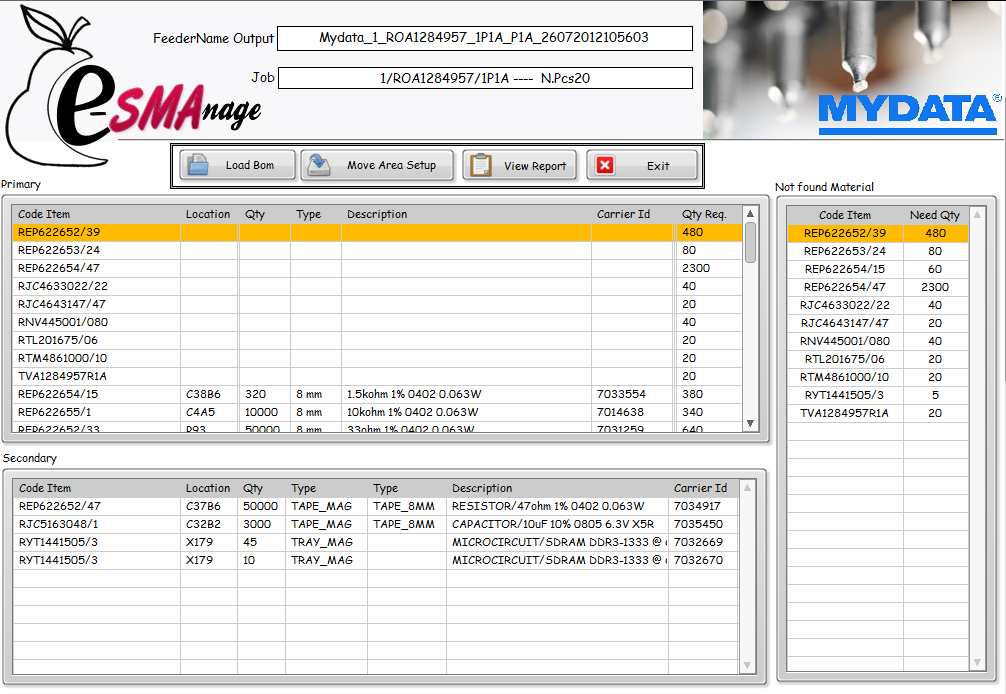Click the red X Exit icon
Image resolution: width=1006 pixels, height=694 pixels.
pos(605,165)
